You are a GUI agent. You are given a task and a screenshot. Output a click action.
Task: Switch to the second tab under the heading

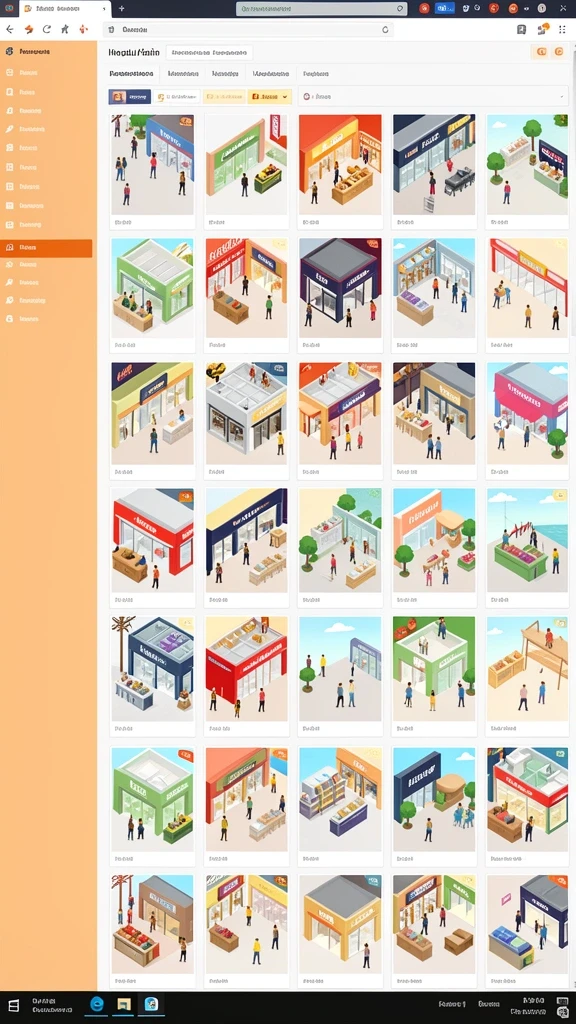tap(183, 74)
